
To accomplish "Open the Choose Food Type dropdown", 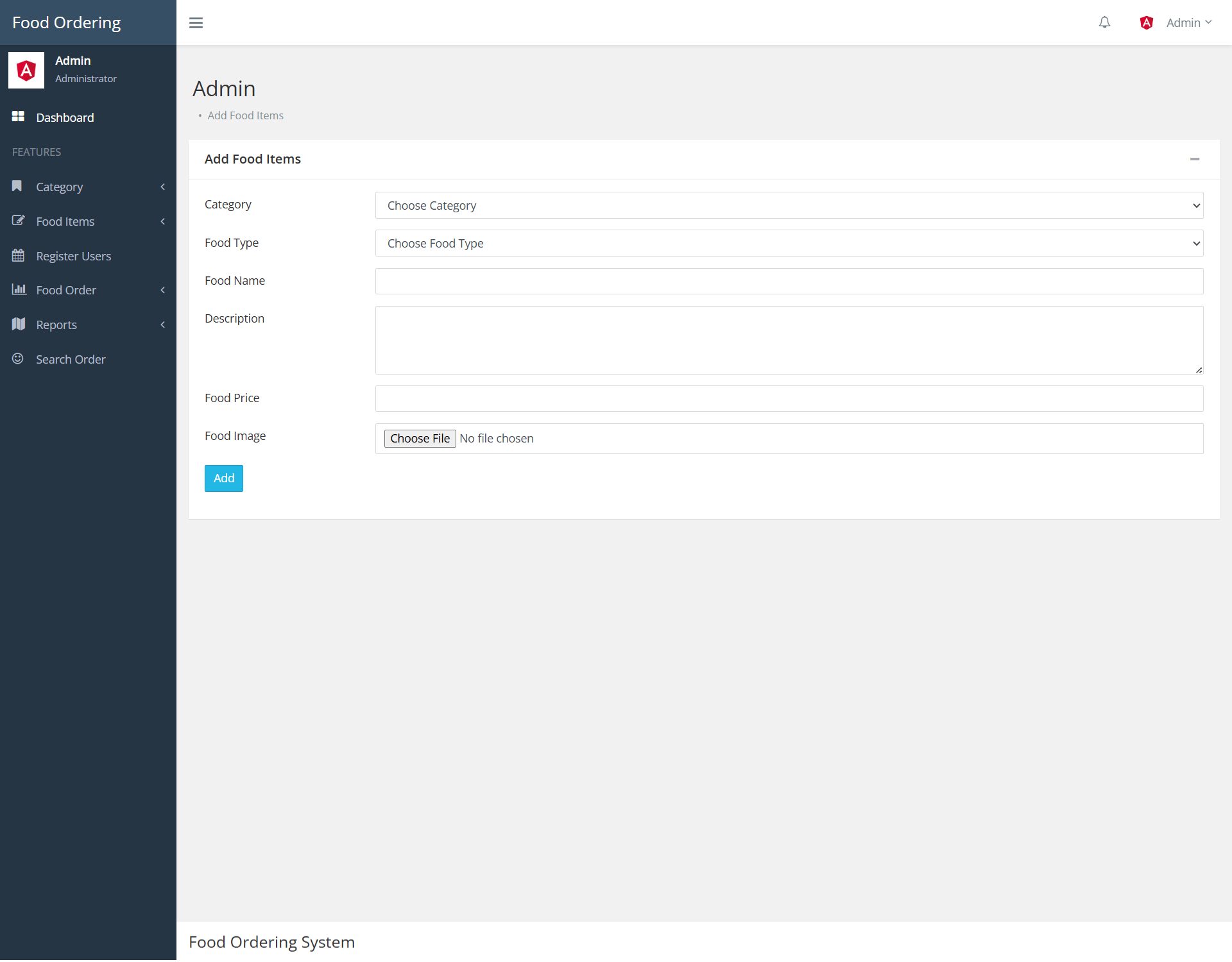I will (x=789, y=243).
